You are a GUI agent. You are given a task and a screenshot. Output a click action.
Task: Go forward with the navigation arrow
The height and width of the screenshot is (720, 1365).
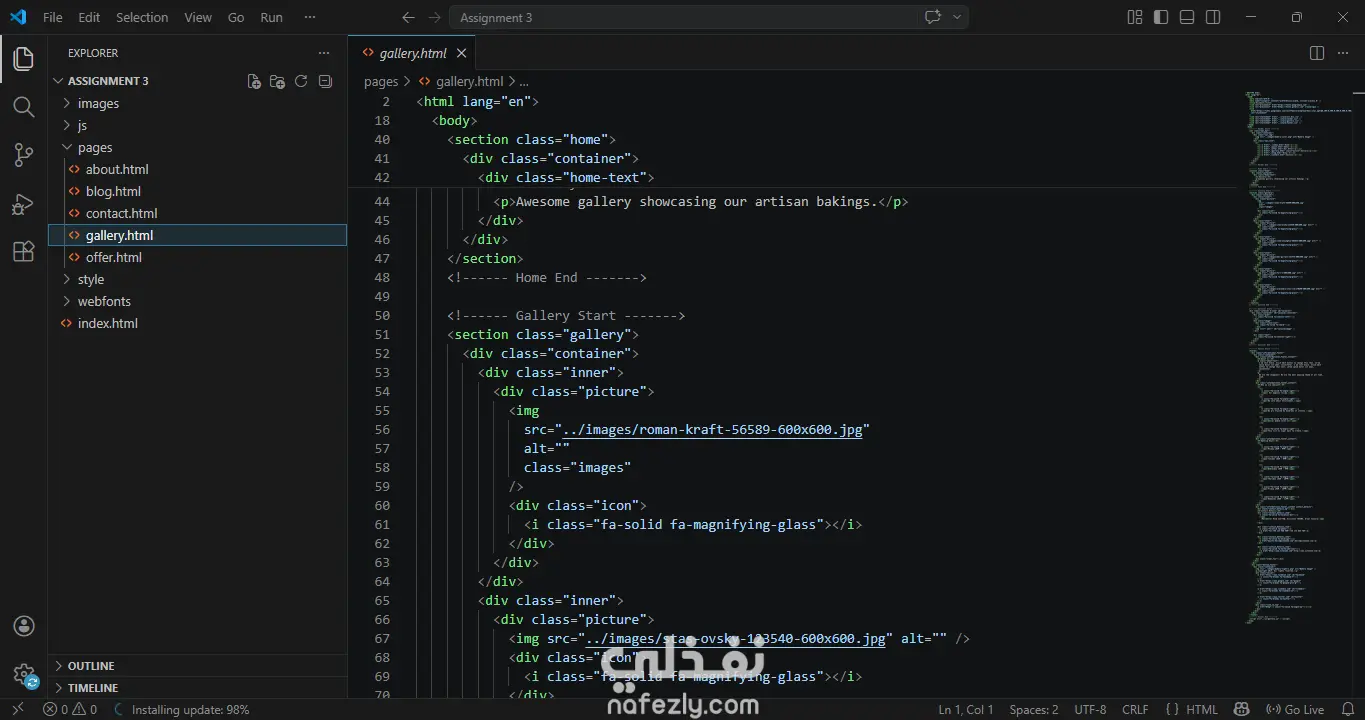pos(434,17)
